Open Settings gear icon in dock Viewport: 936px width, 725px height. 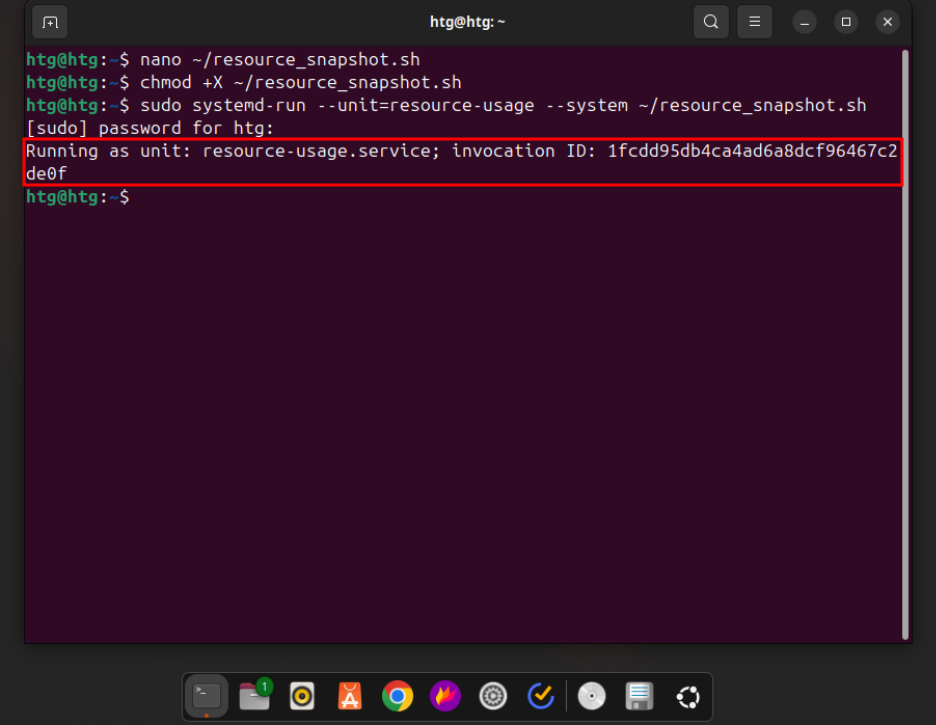[493, 696]
